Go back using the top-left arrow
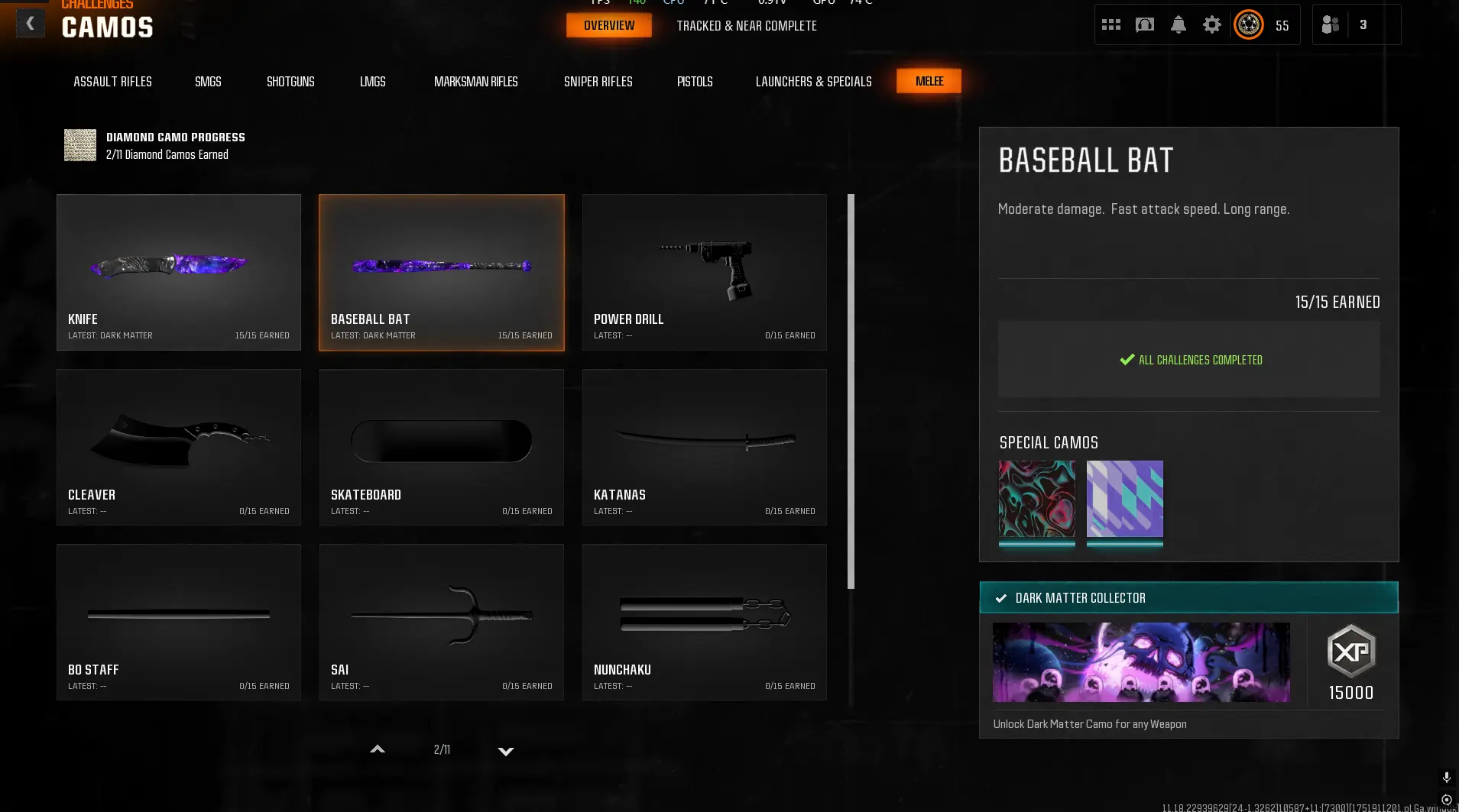The image size is (1459, 812). click(30, 24)
